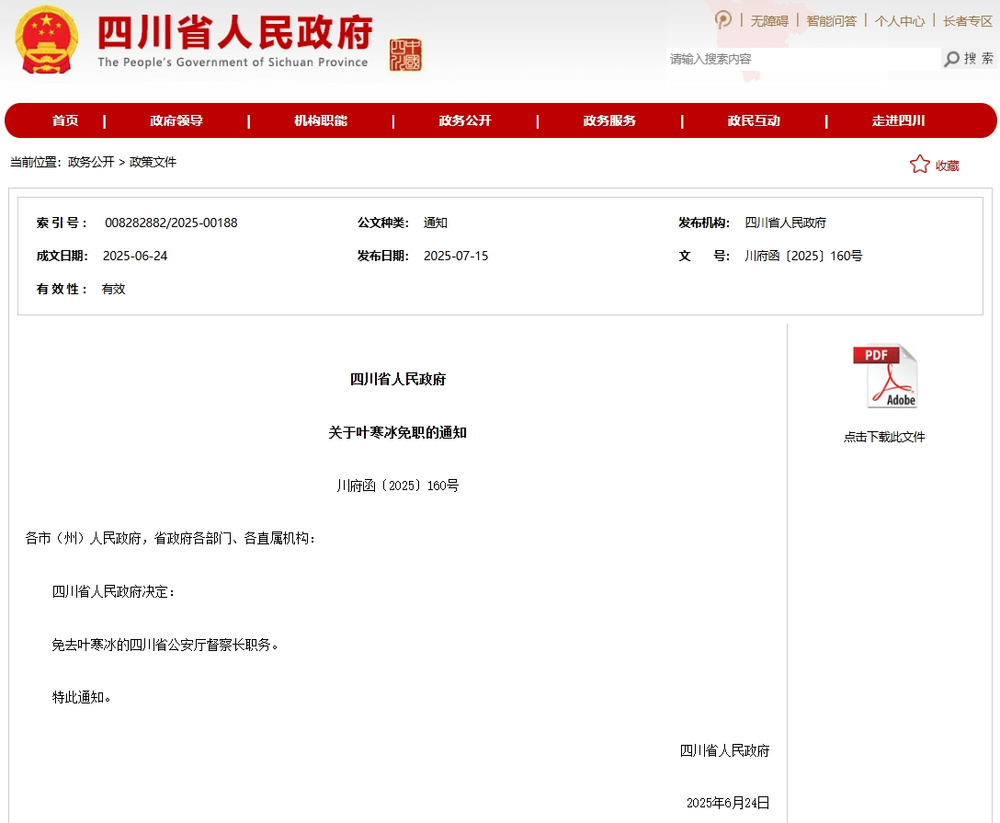Screen dimensions: 1000x823
Task: Click 政务公开 in breadcrumb
Action: point(91,162)
